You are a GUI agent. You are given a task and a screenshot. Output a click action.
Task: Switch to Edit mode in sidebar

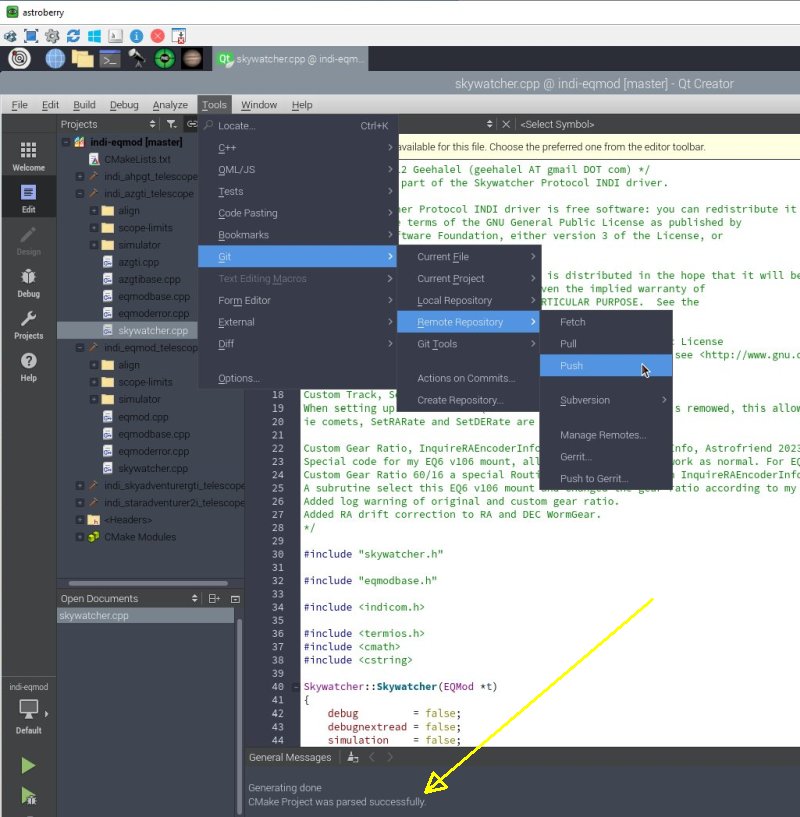28,199
